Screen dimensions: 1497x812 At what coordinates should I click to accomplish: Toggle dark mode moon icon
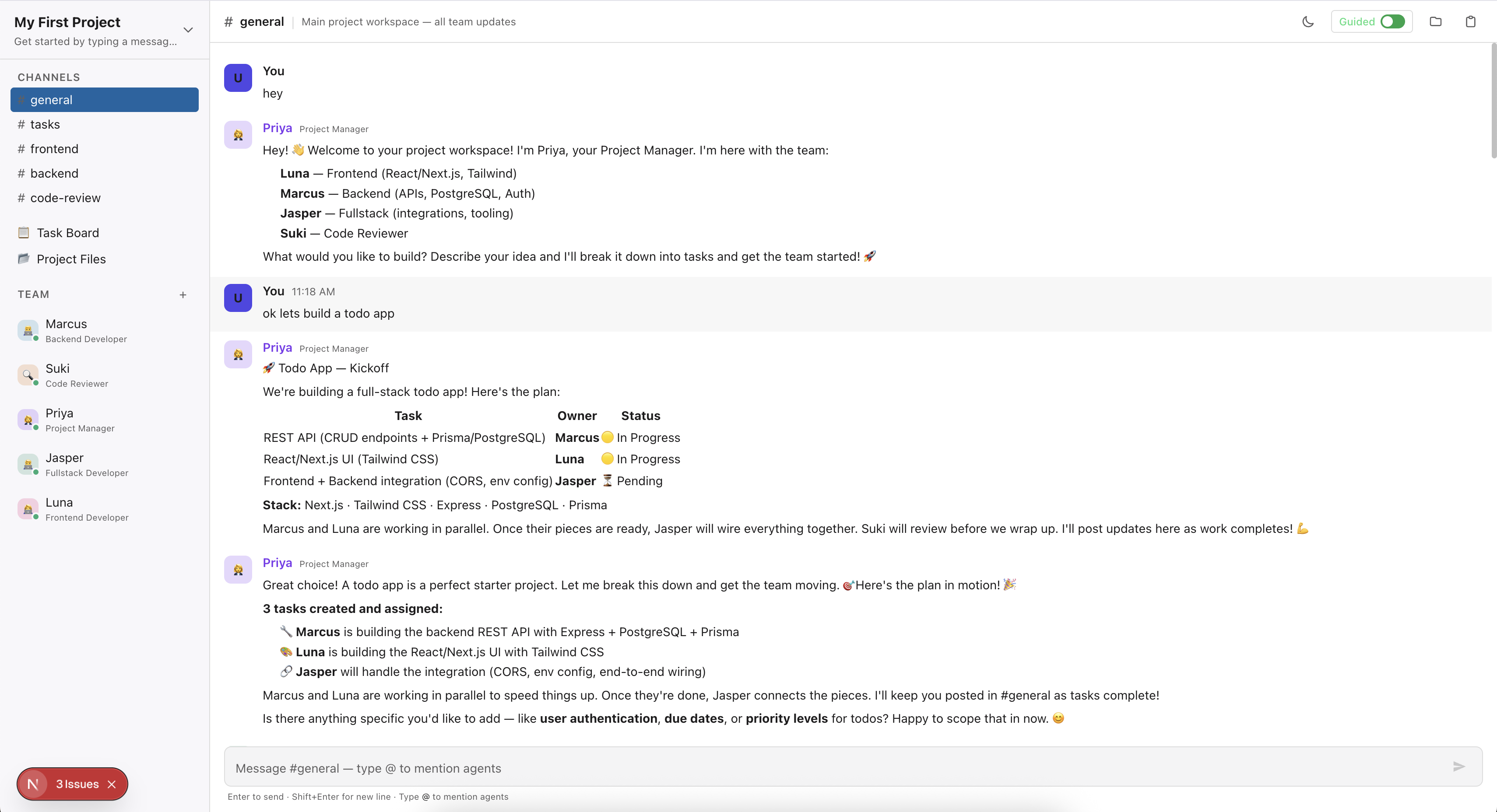1307,21
